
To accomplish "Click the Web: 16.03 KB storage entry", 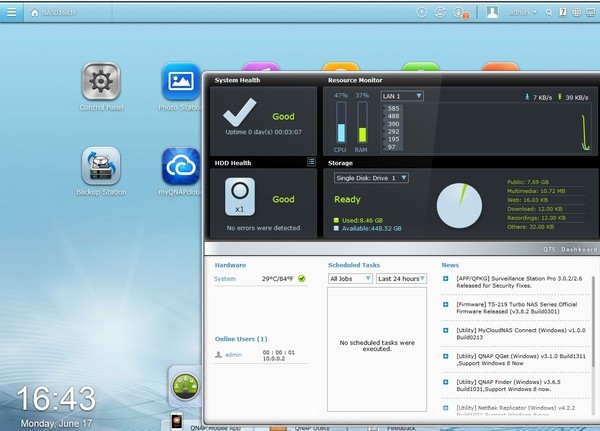I will (x=527, y=200).
